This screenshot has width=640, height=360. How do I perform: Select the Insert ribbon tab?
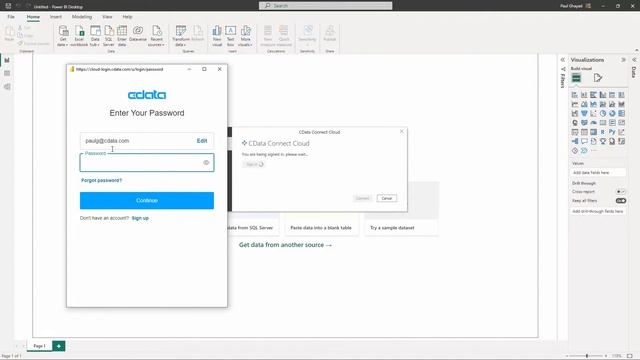pyautogui.click(x=56, y=17)
